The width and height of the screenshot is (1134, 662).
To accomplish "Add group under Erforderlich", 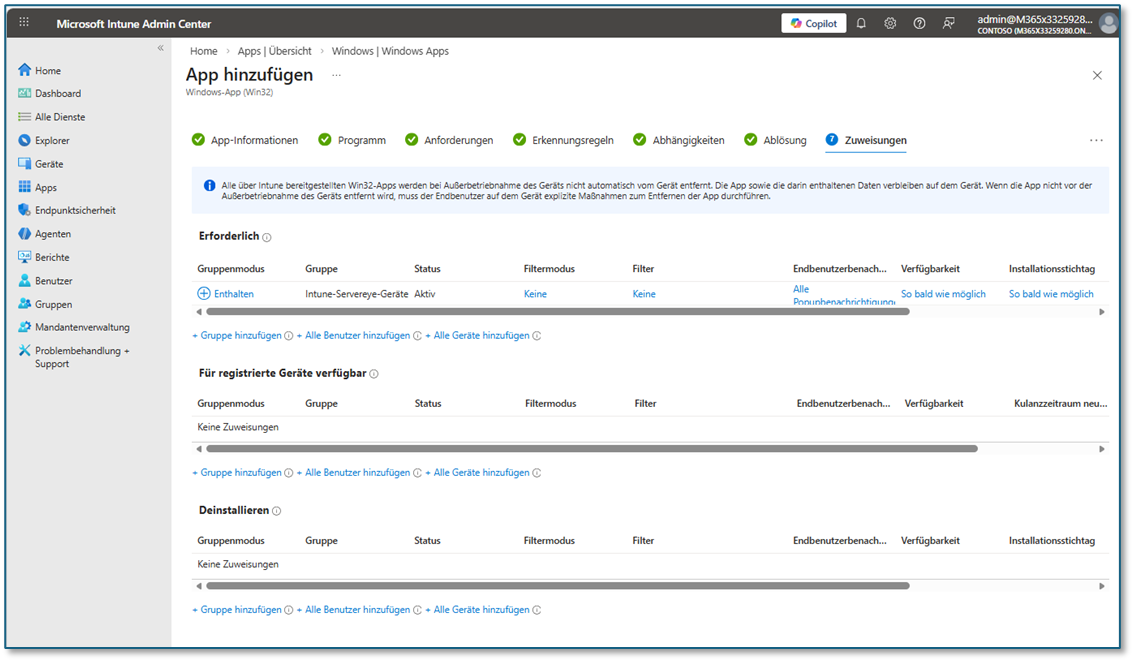I will coord(236,336).
